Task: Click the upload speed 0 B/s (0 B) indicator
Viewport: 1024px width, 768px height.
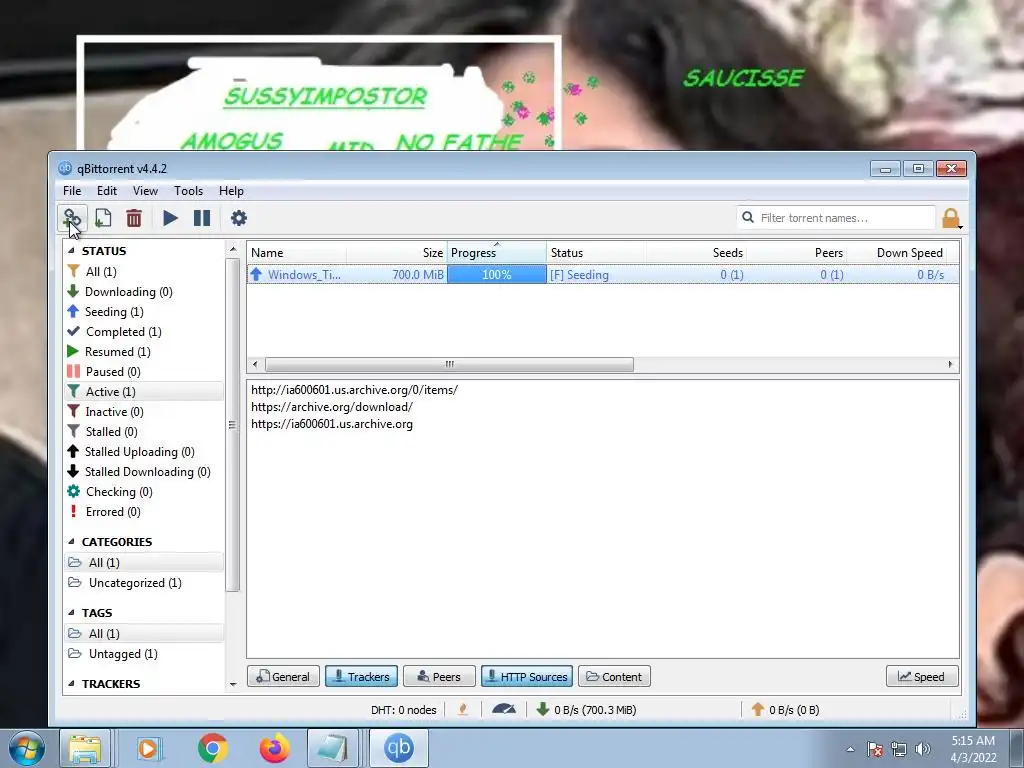Action: click(786, 710)
